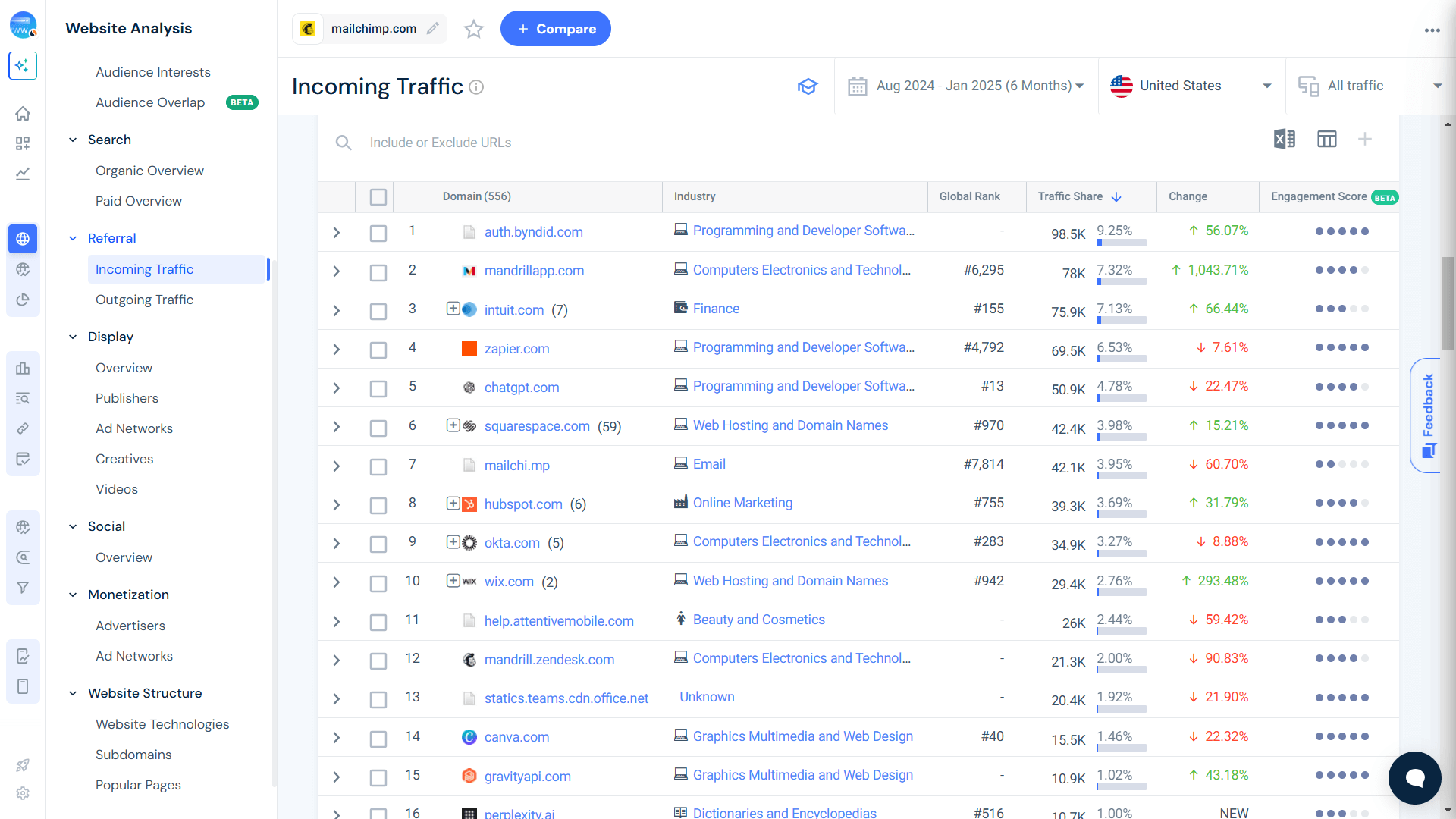1456x819 pixels.
Task: Click the graduation cap learning icon
Action: click(808, 86)
